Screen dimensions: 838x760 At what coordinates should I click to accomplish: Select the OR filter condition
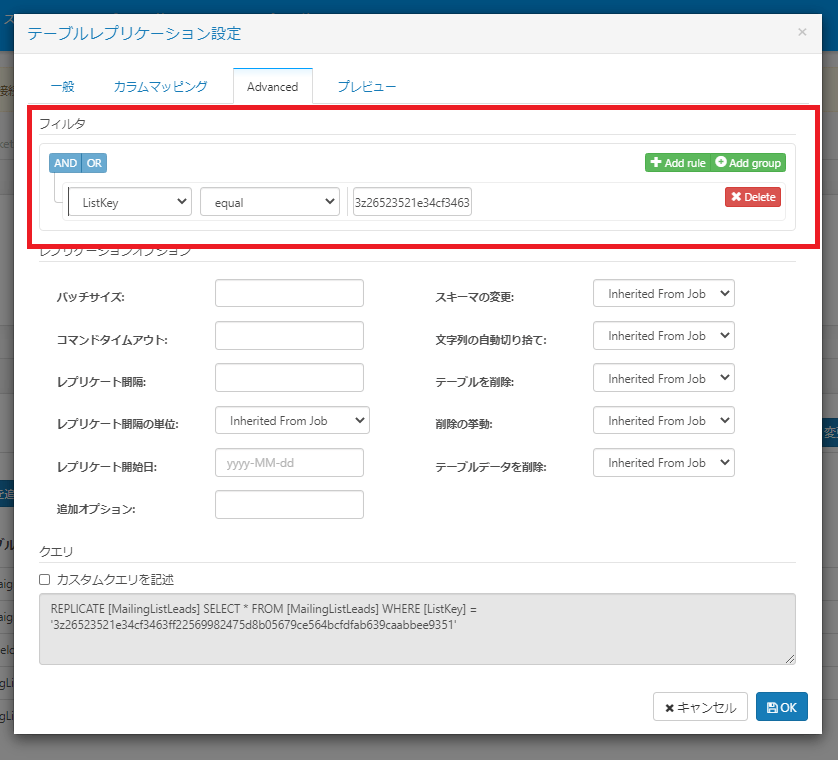tap(94, 163)
